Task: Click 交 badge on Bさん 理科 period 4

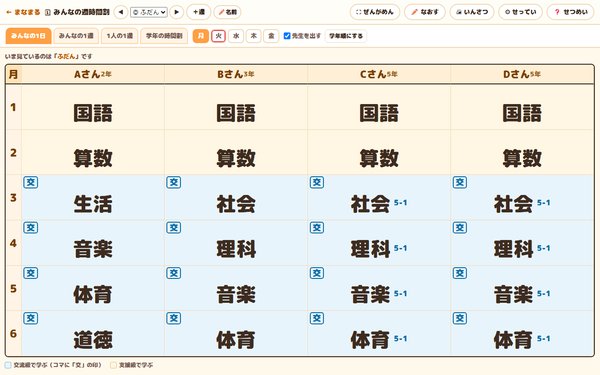Action: click(x=173, y=228)
